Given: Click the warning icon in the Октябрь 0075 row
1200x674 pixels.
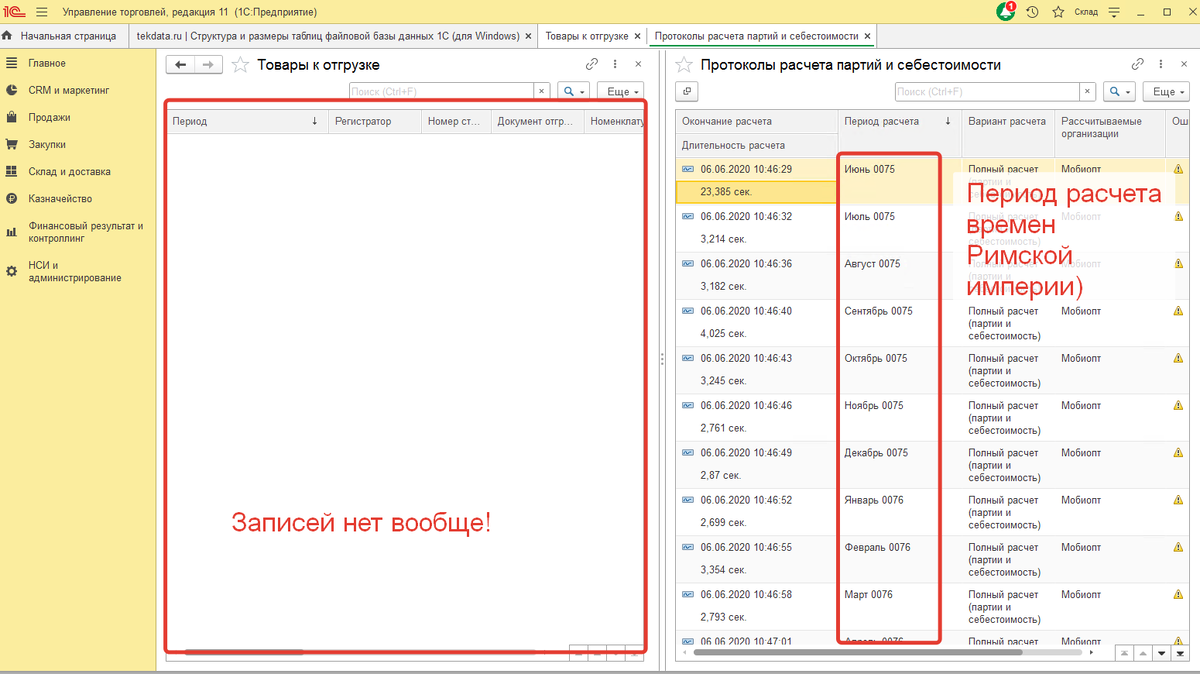Looking at the screenshot, I should click(1178, 358).
